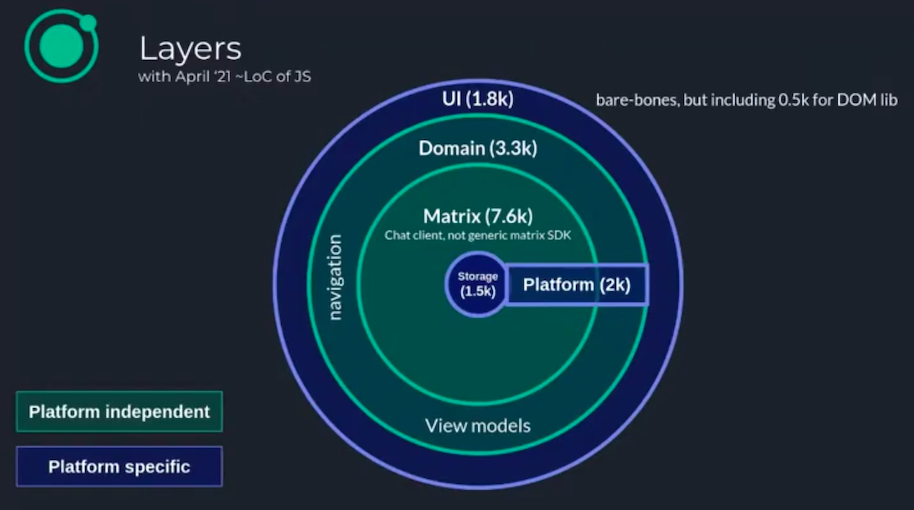Click the vertical navigation text
Screen dimensions: 914x510
click(x=335, y=277)
